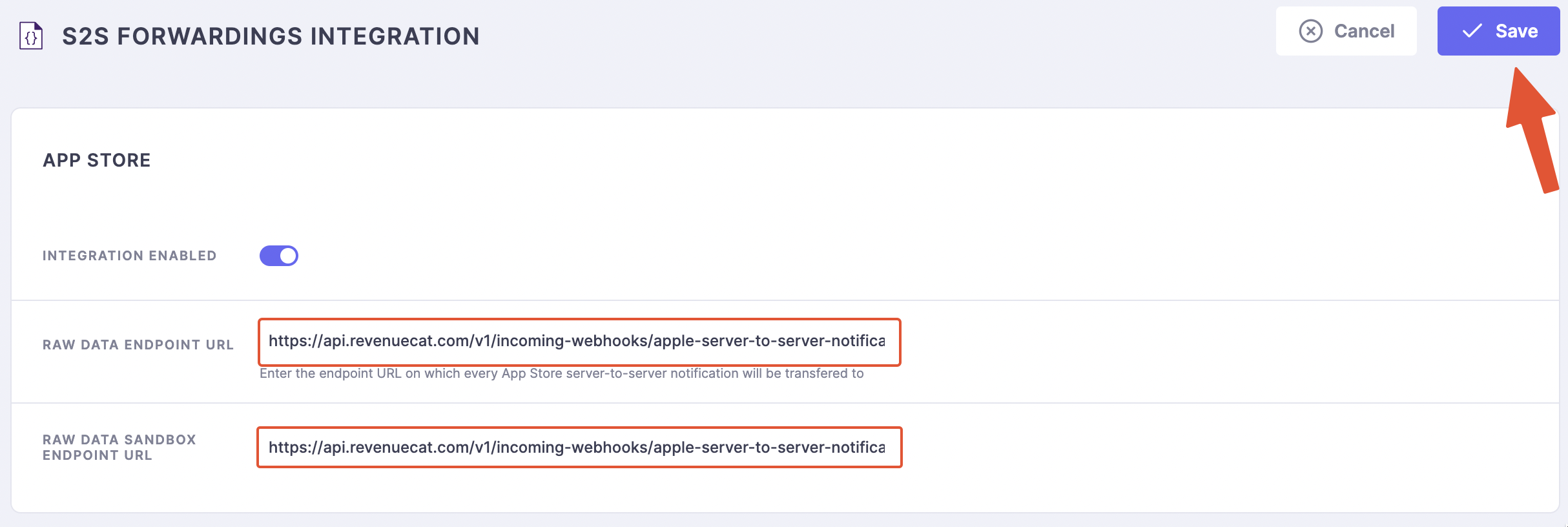Click the Integration Enabled label
This screenshot has height=527, width=1568.
tap(129, 256)
